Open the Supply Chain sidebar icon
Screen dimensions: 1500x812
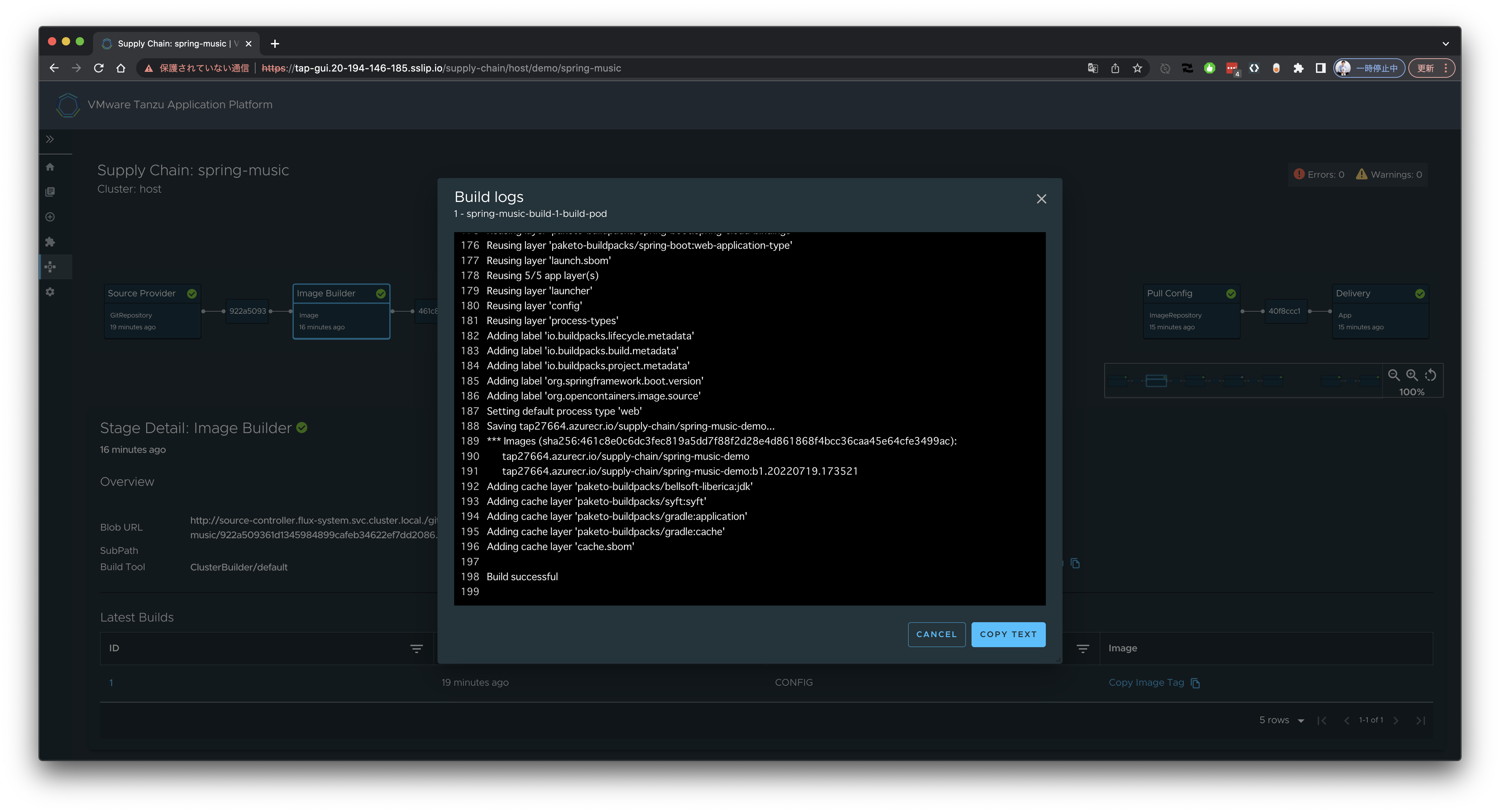50,267
